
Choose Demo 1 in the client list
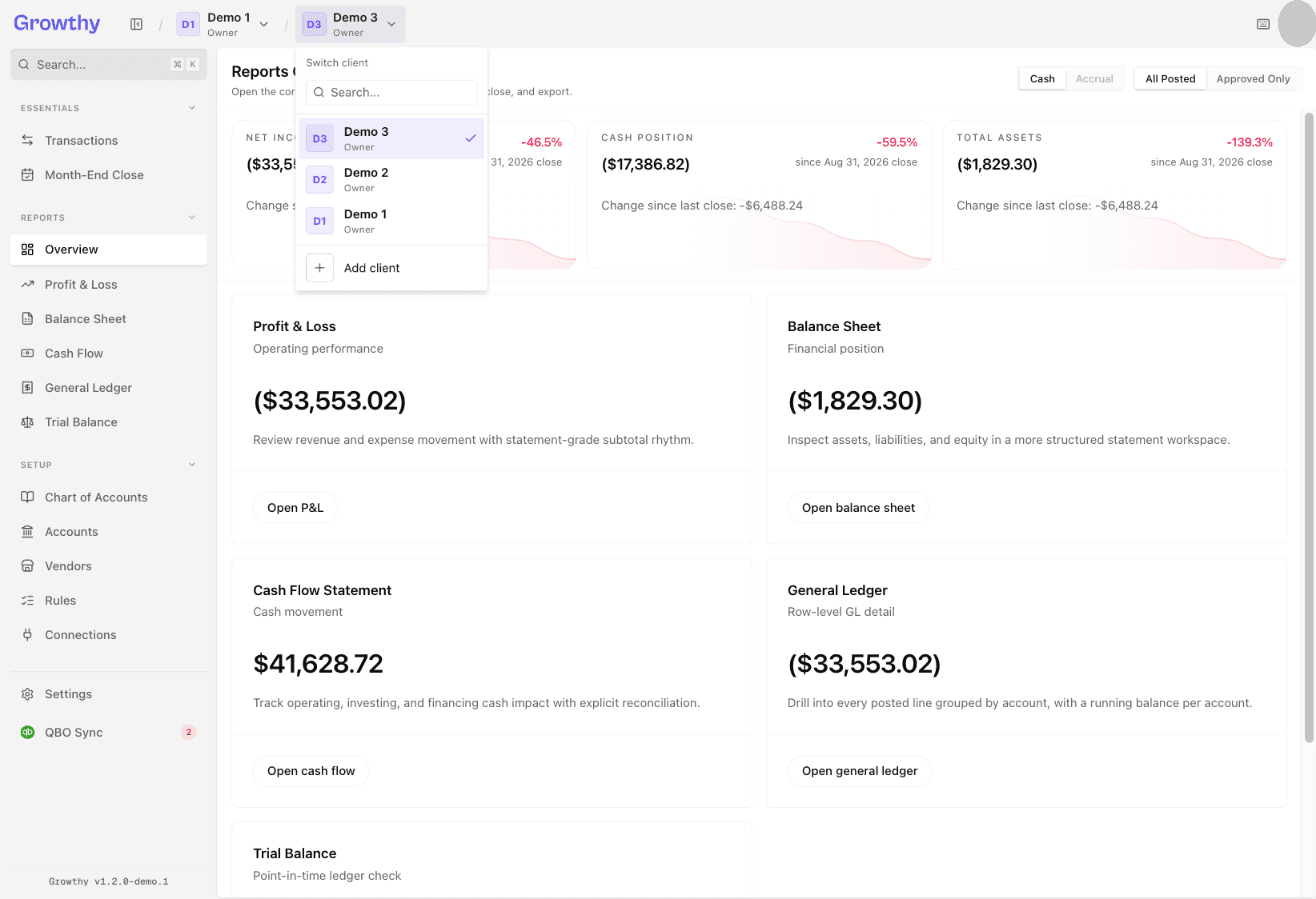(391, 221)
